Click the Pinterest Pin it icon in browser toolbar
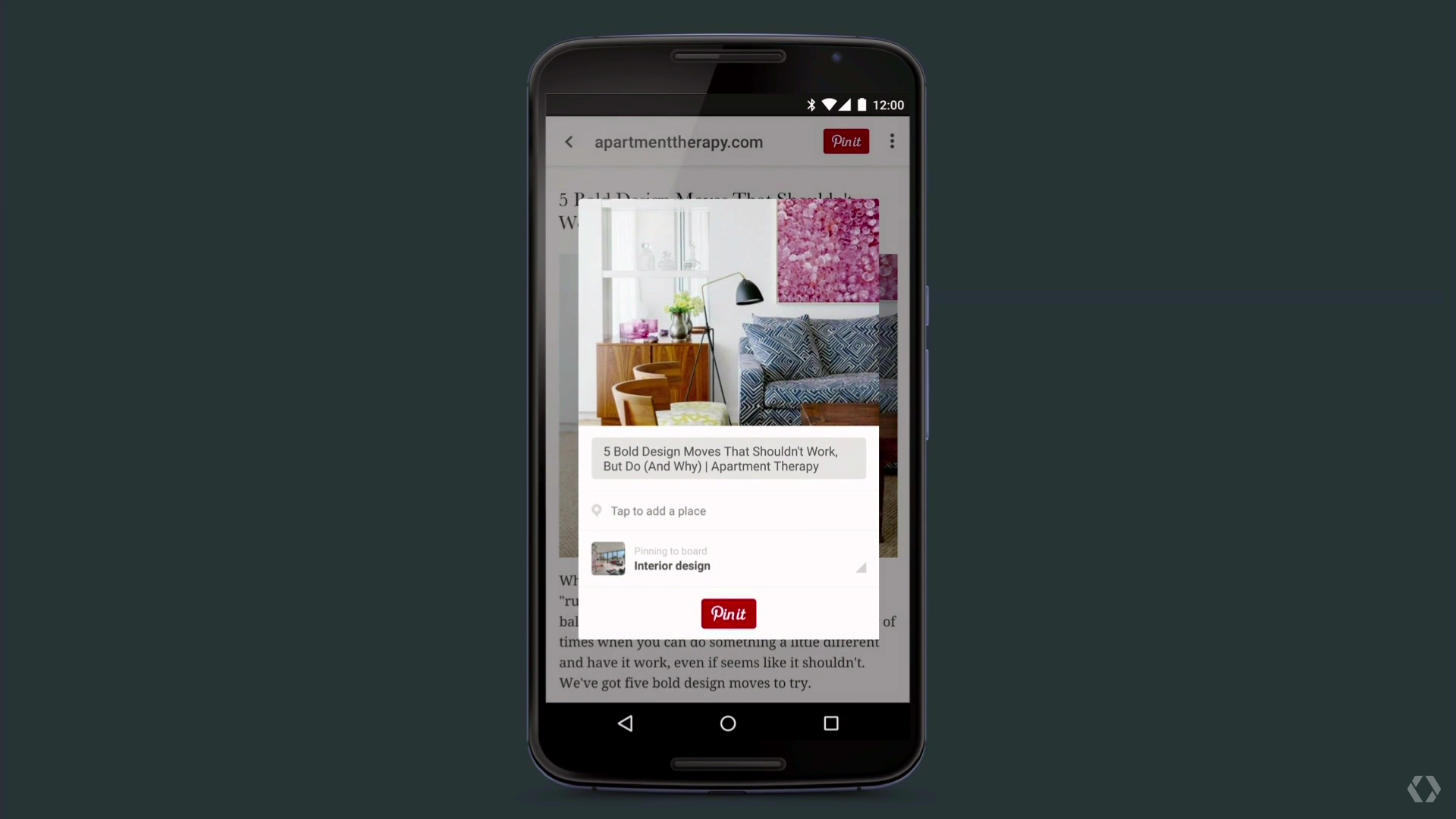 tap(845, 141)
